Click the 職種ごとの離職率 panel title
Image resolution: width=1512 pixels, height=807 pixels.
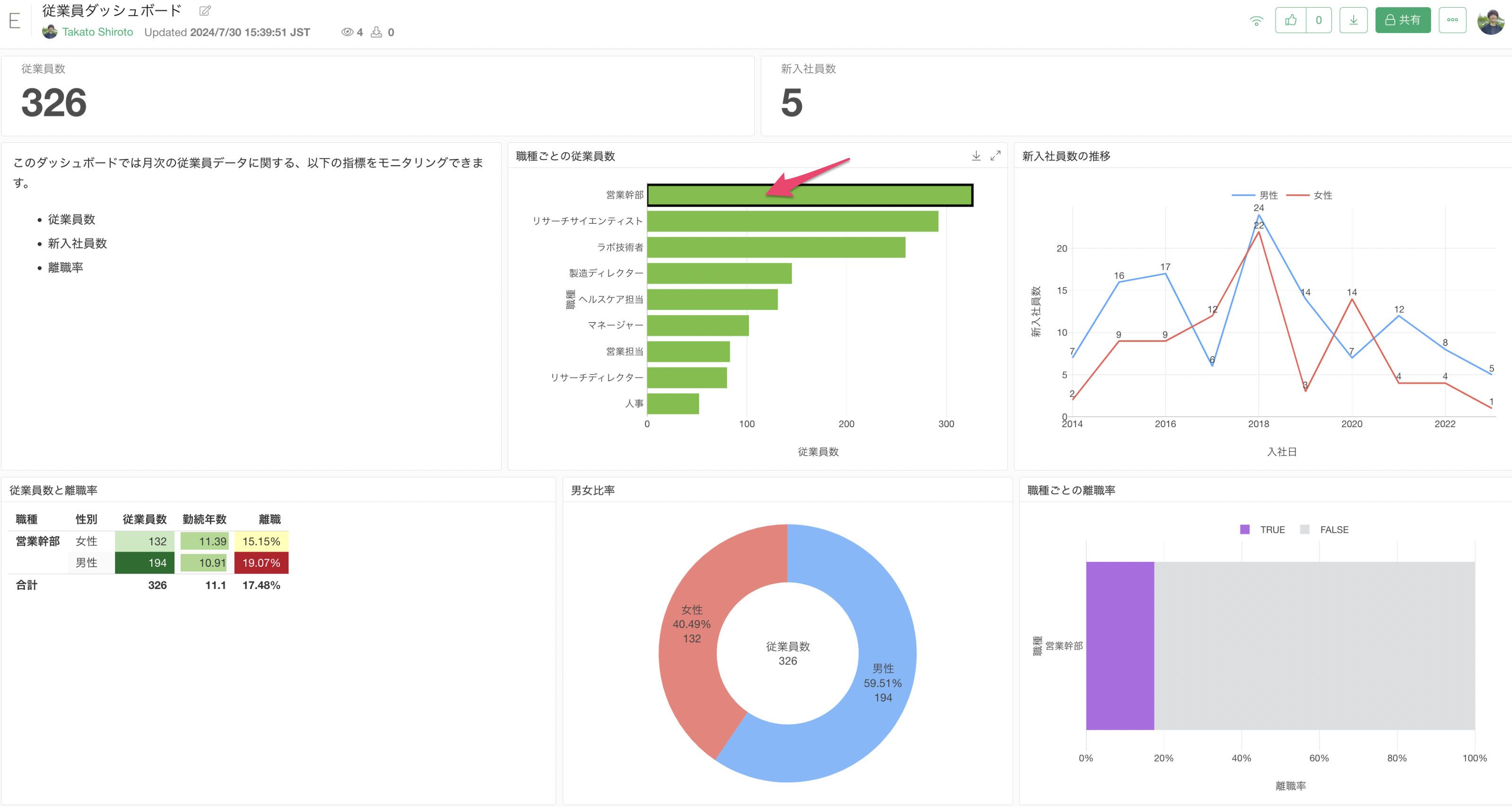[x=1071, y=491]
